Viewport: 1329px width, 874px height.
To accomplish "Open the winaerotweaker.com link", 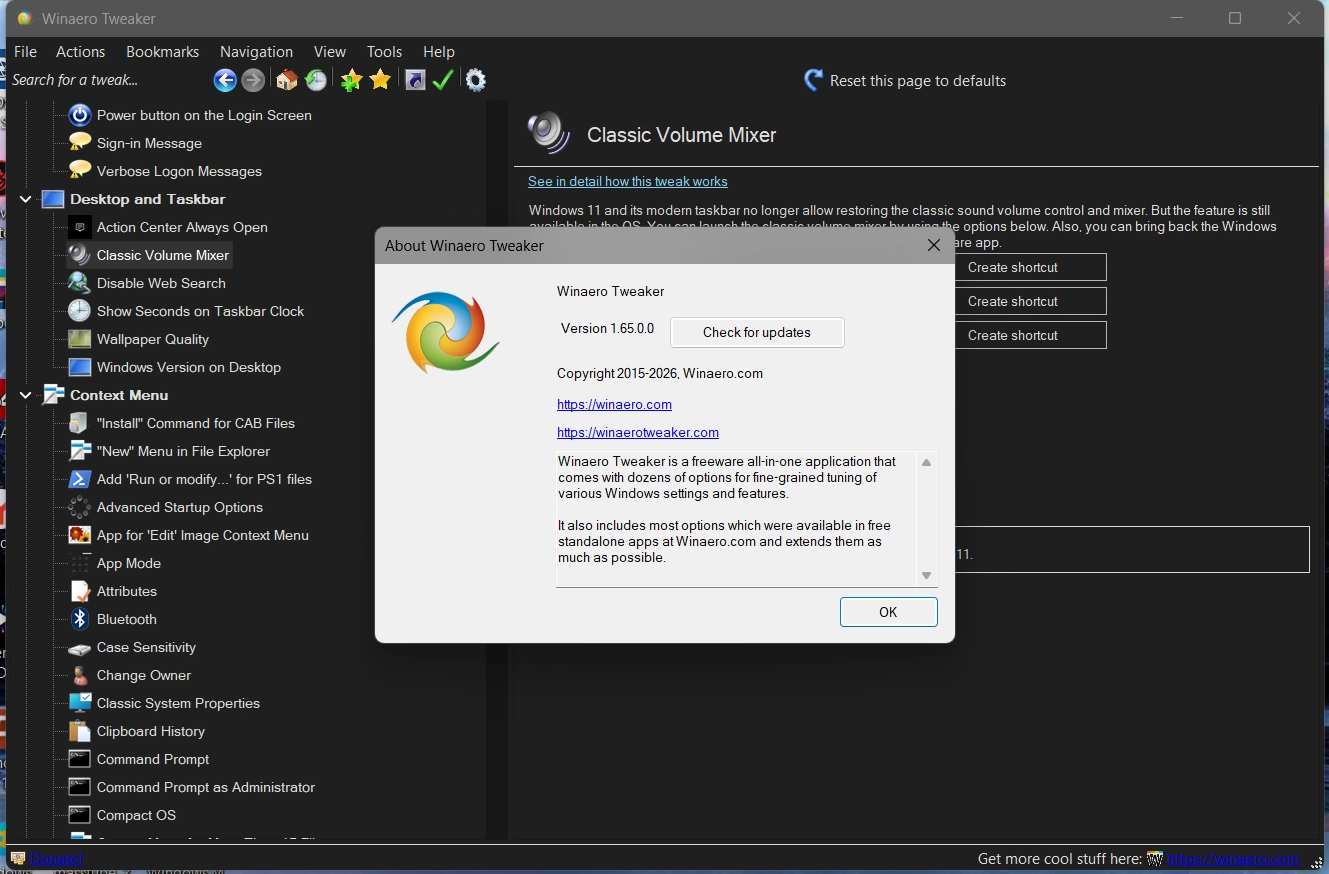I will (637, 433).
